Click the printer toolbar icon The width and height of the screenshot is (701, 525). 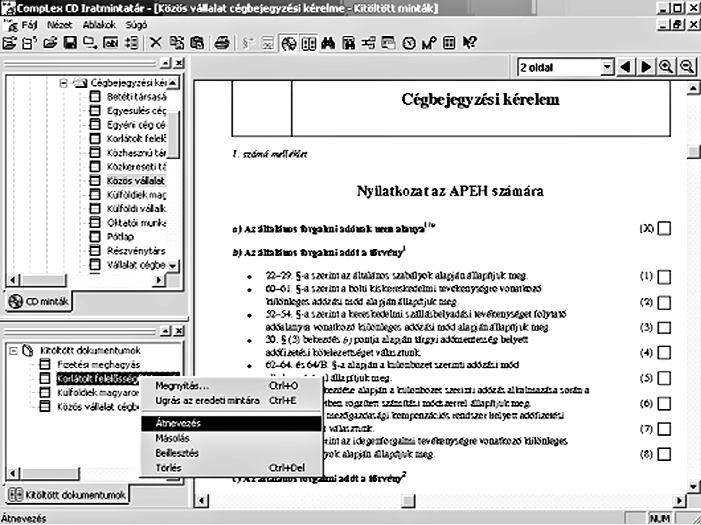point(222,43)
